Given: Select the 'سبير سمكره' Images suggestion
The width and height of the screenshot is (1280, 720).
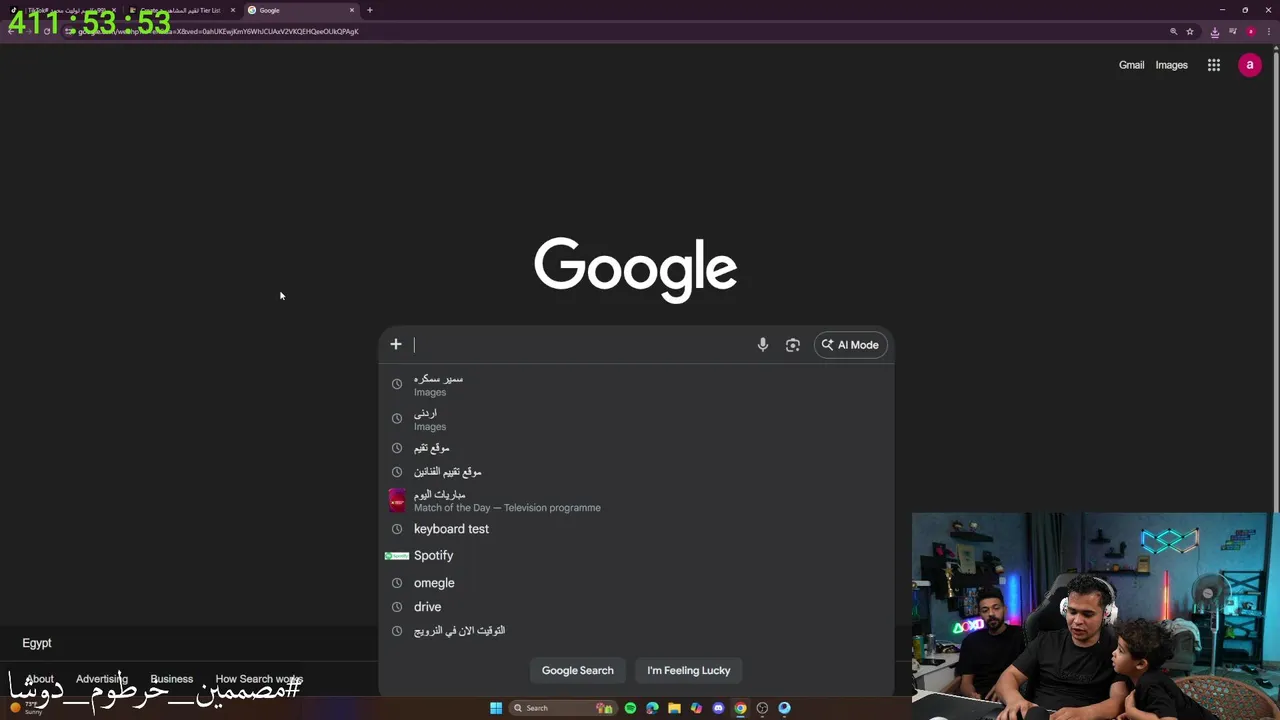Looking at the screenshot, I should (636, 385).
